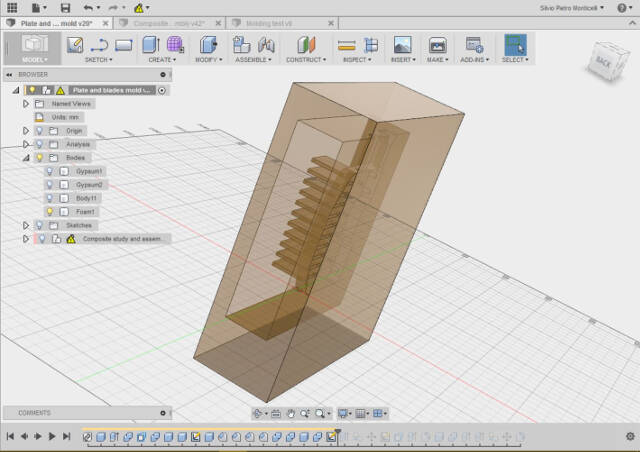Image resolution: width=640 pixels, height=452 pixels.
Task: Select the Create Form tool
Action: coord(175,45)
